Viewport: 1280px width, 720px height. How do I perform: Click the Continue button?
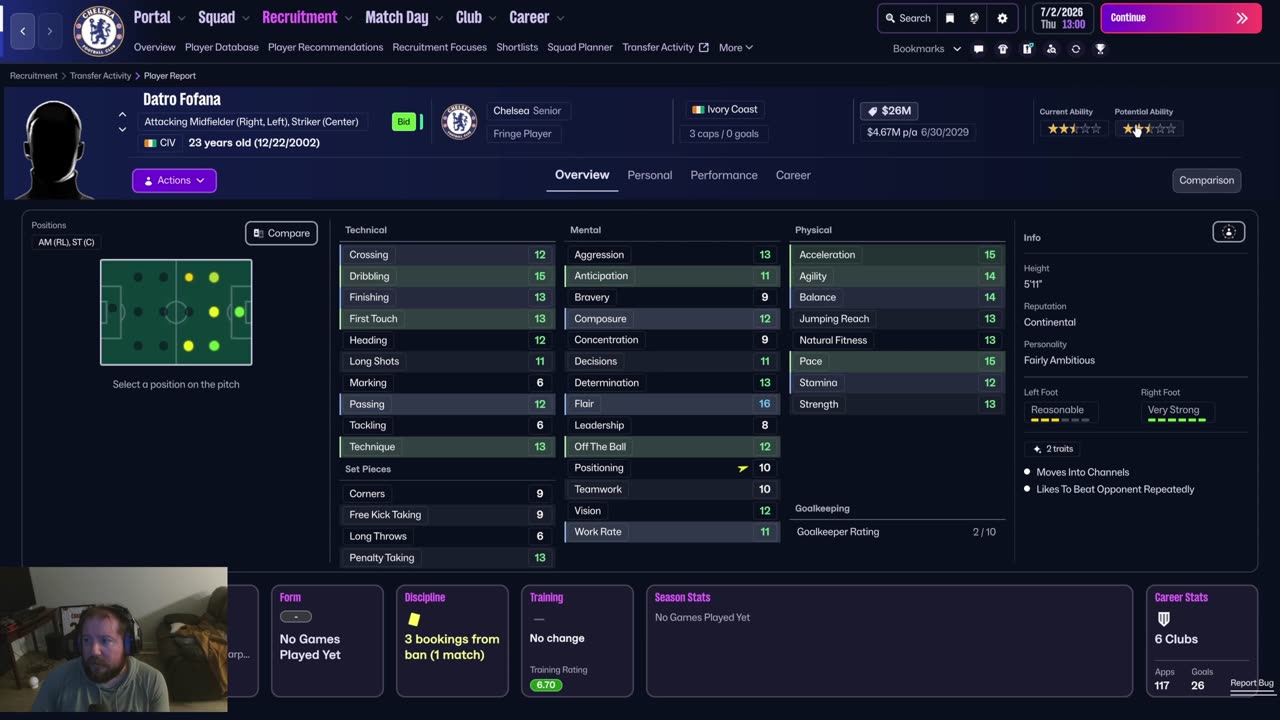click(x=1181, y=18)
